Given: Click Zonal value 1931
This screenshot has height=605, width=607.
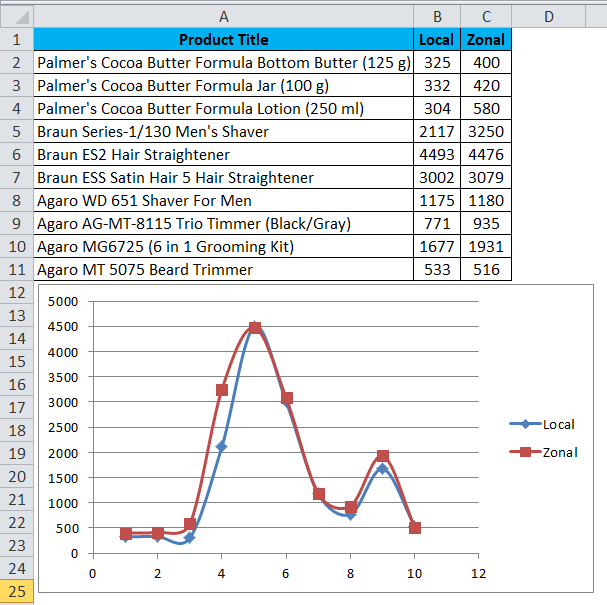Looking at the screenshot, I should (486, 247).
